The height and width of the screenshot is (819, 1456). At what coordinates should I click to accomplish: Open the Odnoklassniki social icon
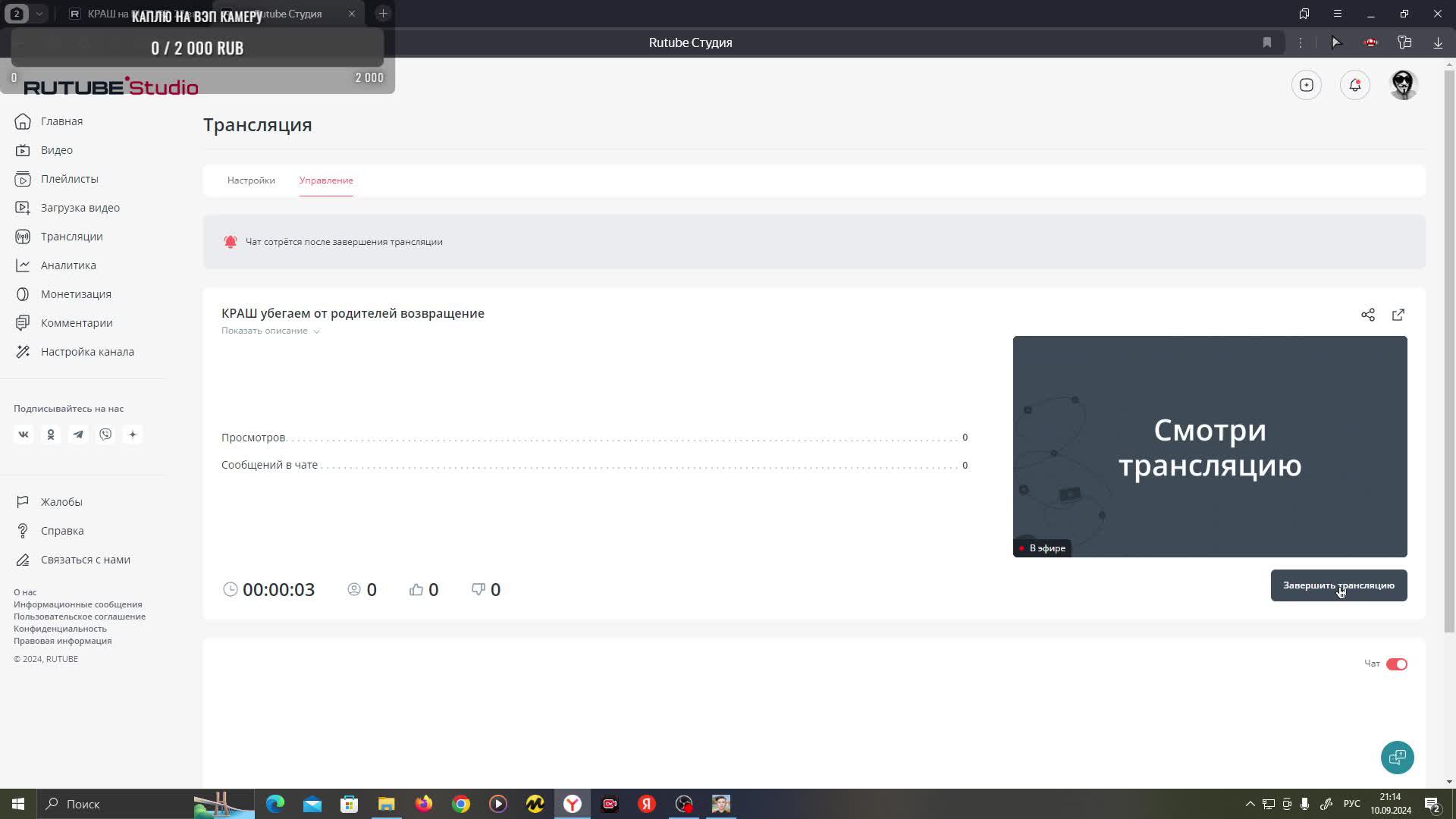[x=51, y=435]
